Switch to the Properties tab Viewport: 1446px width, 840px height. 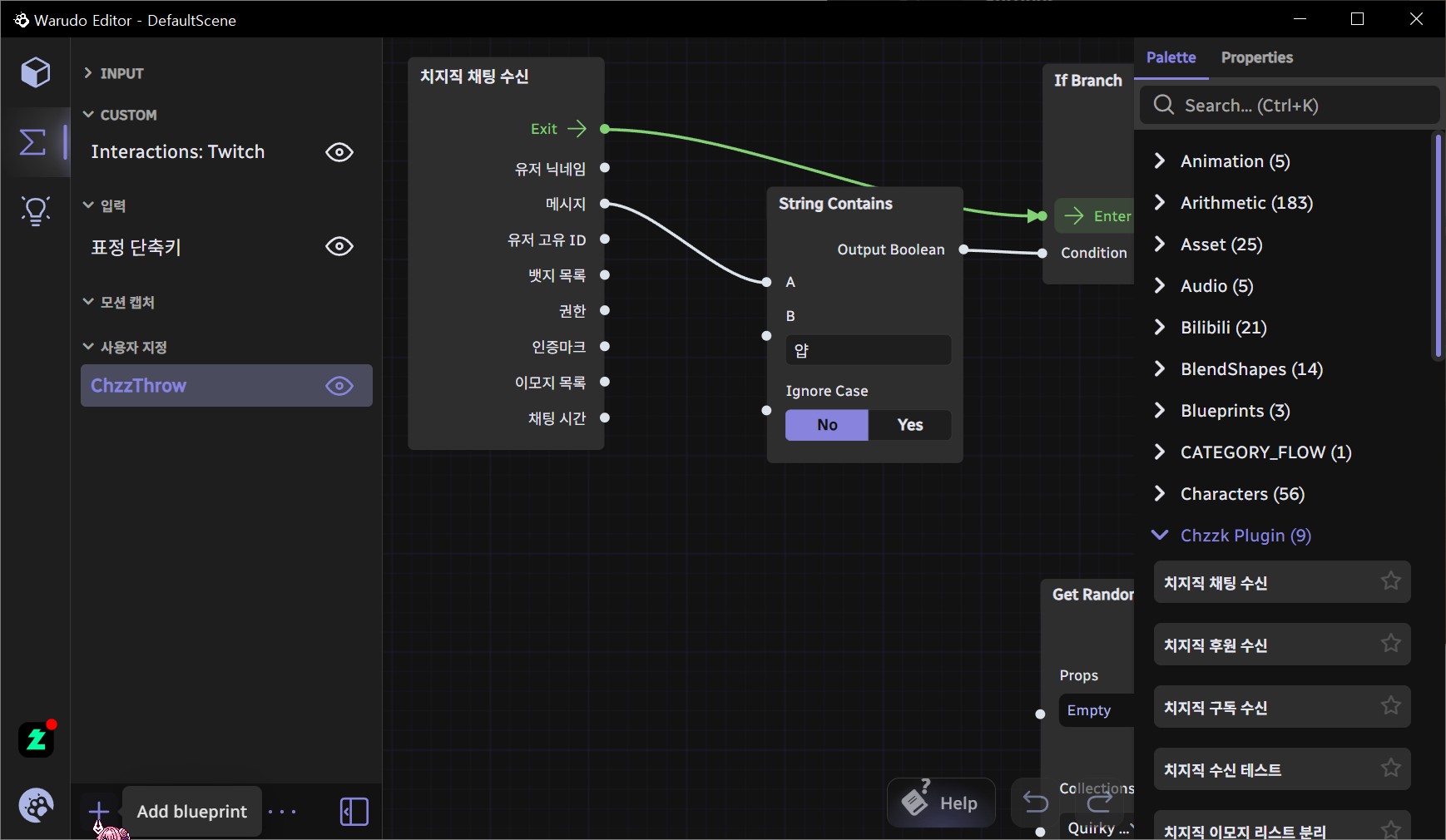[x=1257, y=57]
